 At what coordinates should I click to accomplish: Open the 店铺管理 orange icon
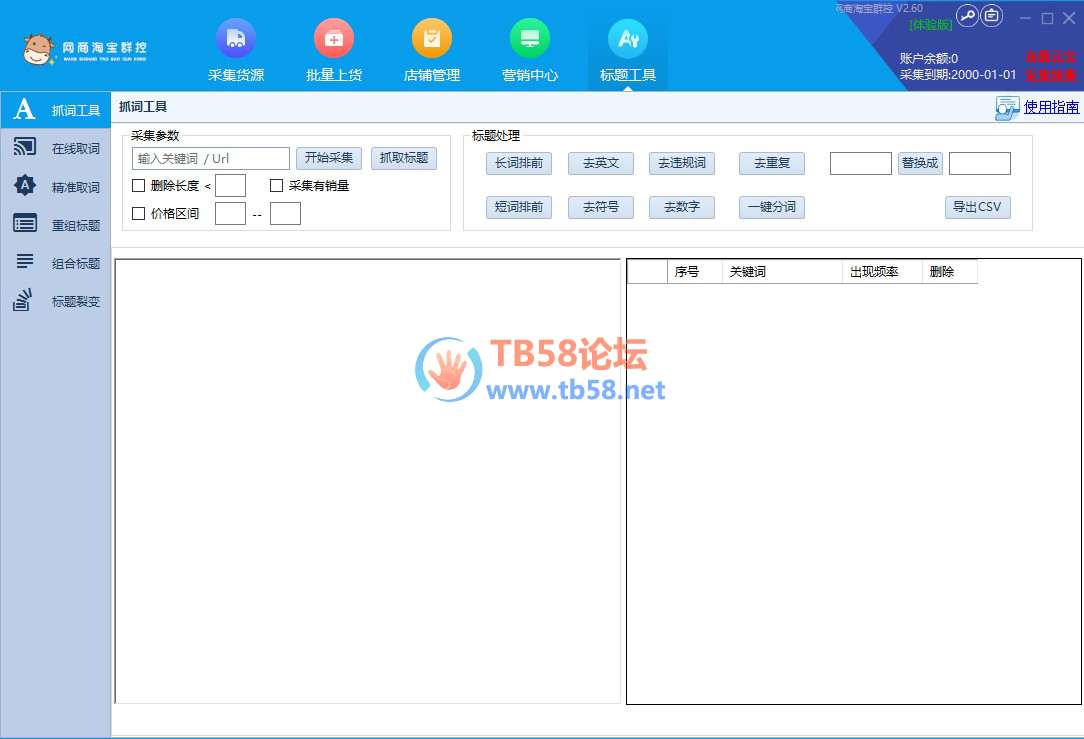click(x=431, y=38)
